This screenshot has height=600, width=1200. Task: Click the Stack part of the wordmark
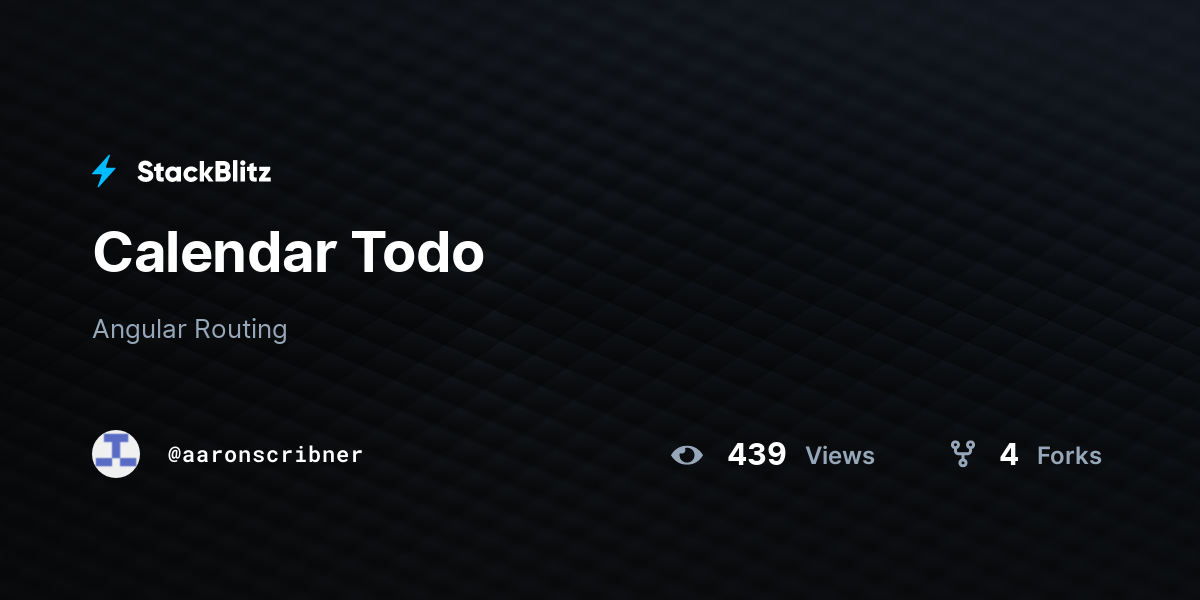tap(172, 172)
